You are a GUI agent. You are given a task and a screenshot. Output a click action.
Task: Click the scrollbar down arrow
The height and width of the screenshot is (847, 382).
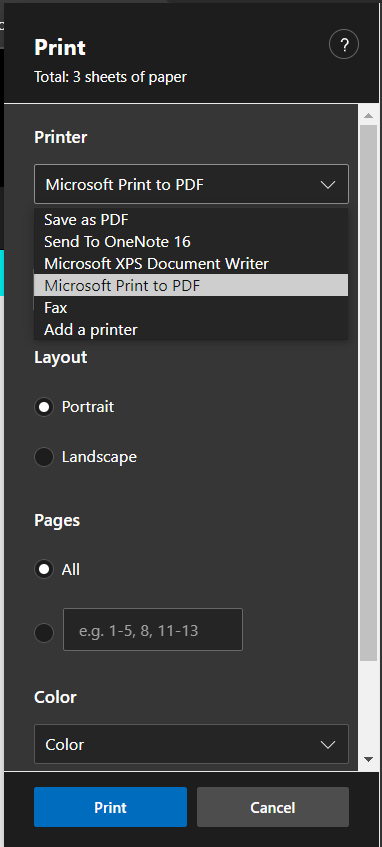tap(368, 759)
